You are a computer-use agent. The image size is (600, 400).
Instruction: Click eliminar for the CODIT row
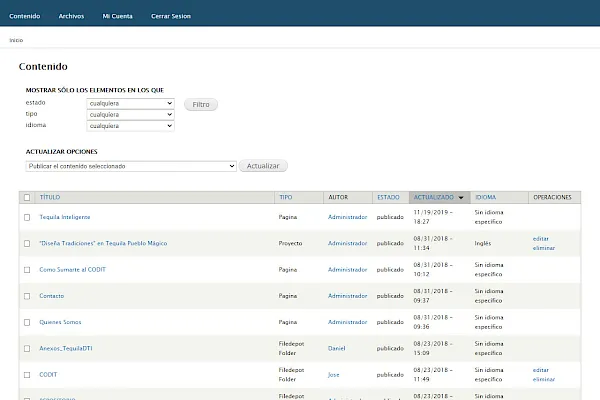pos(544,379)
